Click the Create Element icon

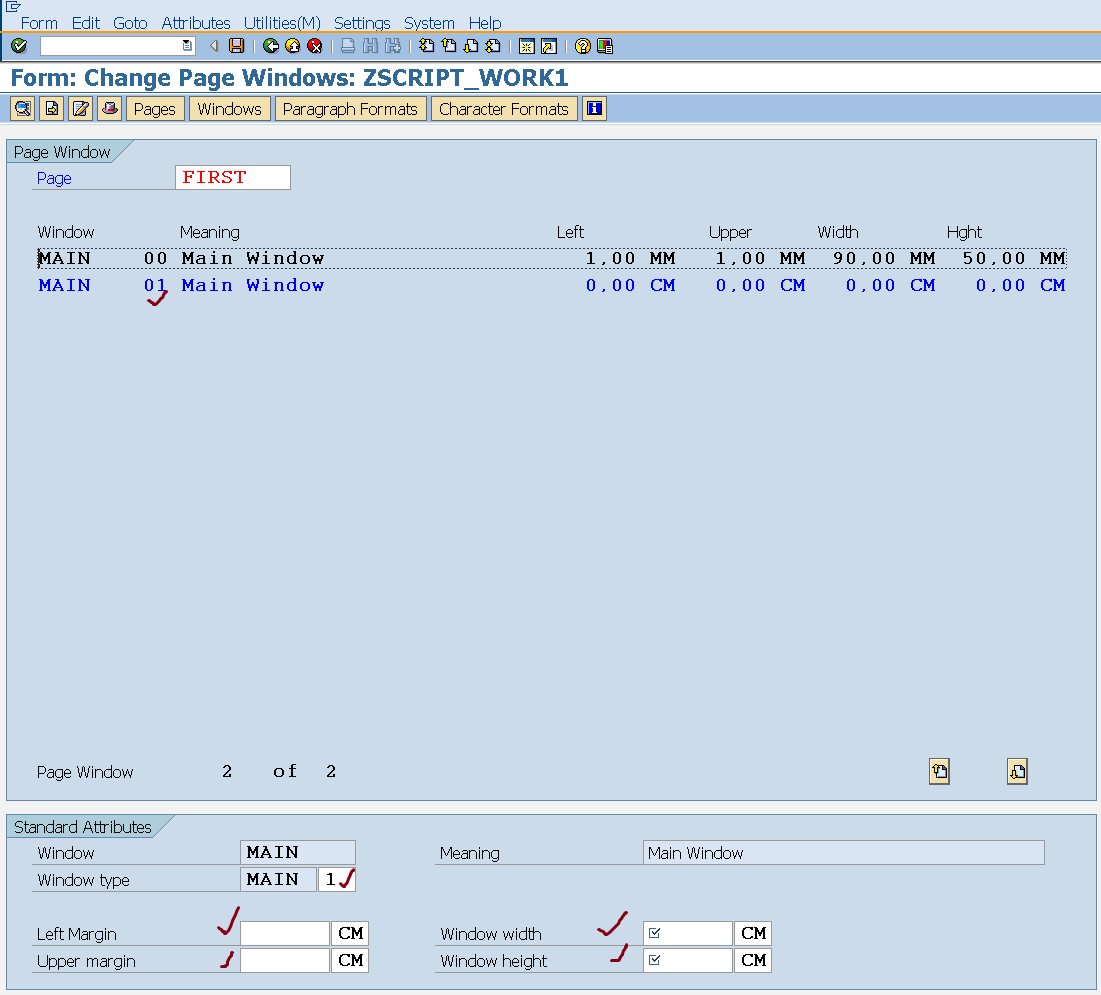coord(51,108)
